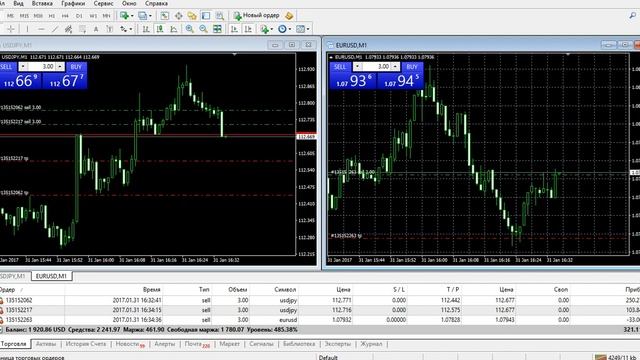Select order row 135152263
Screen dimensions: 640x360
[320, 320]
